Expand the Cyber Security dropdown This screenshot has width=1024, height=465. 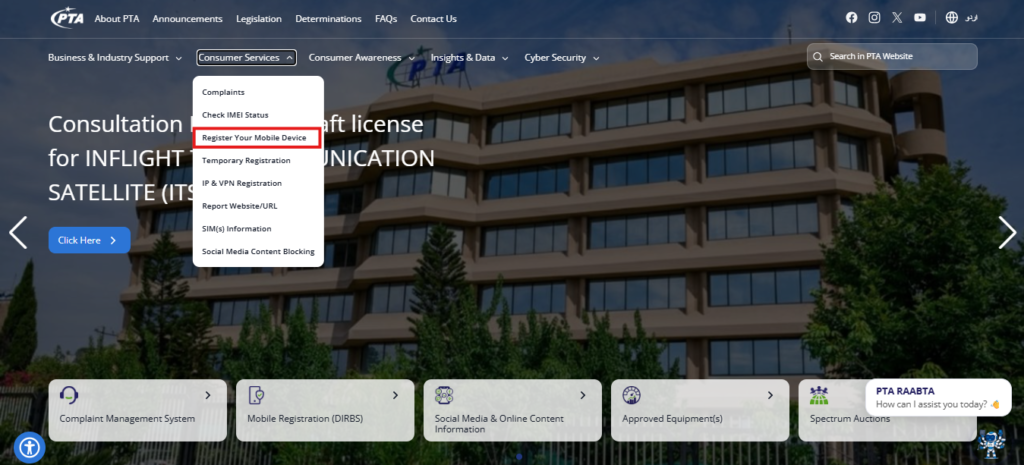(x=562, y=57)
